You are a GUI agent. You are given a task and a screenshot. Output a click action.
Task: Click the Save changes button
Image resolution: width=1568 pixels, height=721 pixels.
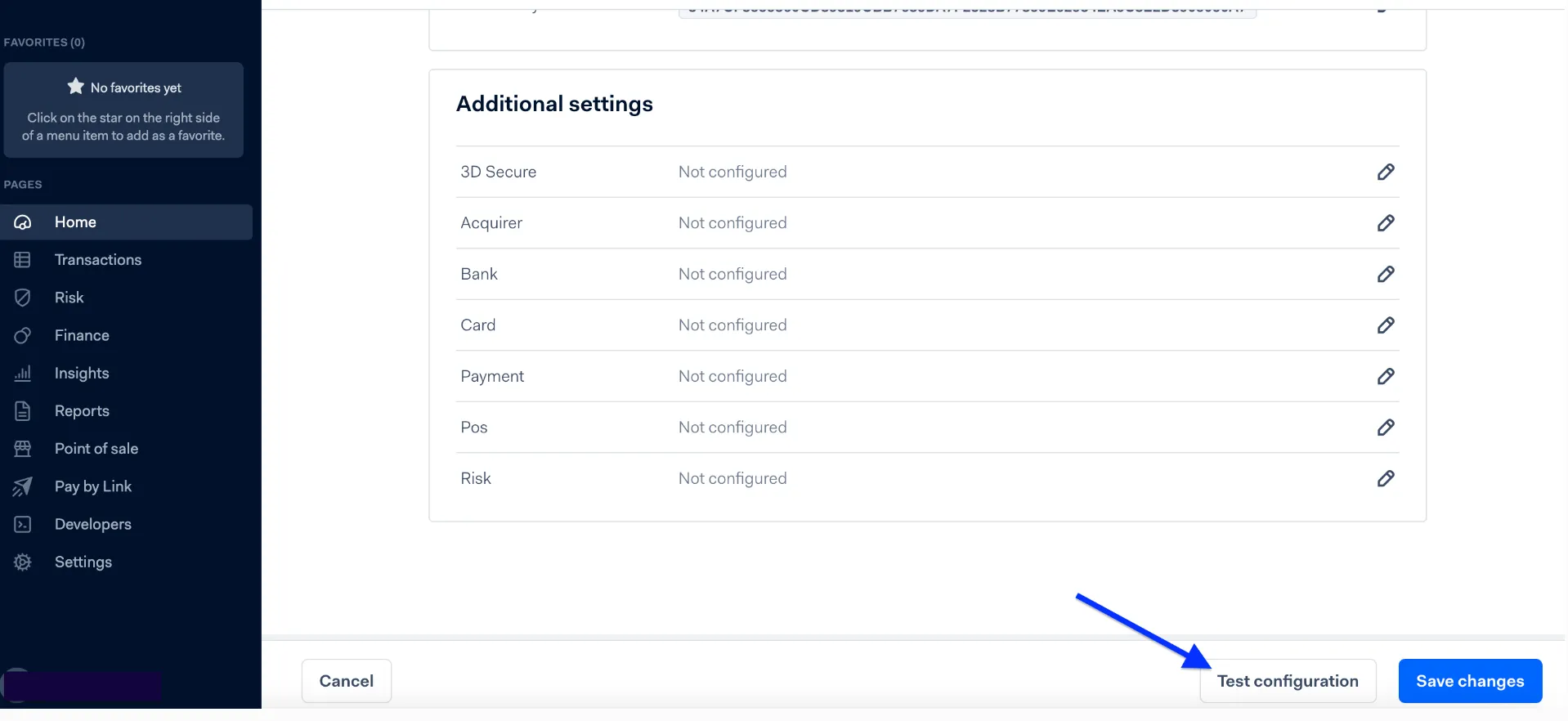pyautogui.click(x=1470, y=681)
